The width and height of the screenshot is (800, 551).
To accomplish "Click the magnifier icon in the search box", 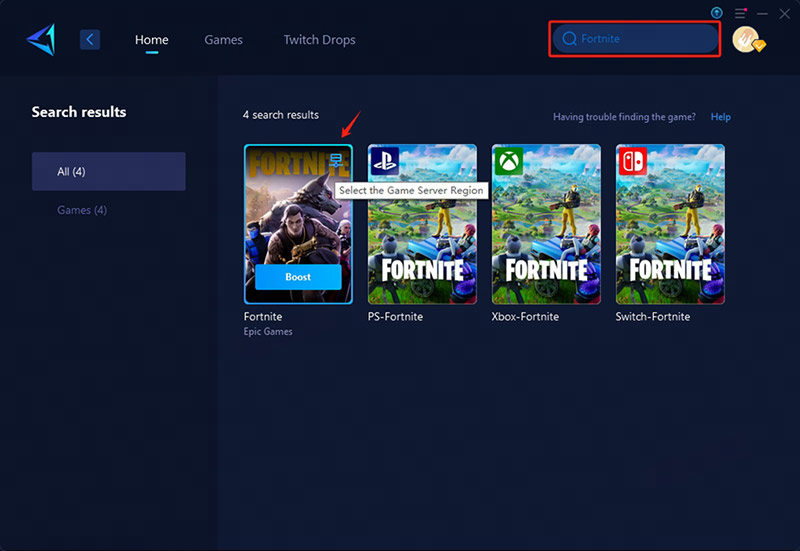I will coord(569,39).
